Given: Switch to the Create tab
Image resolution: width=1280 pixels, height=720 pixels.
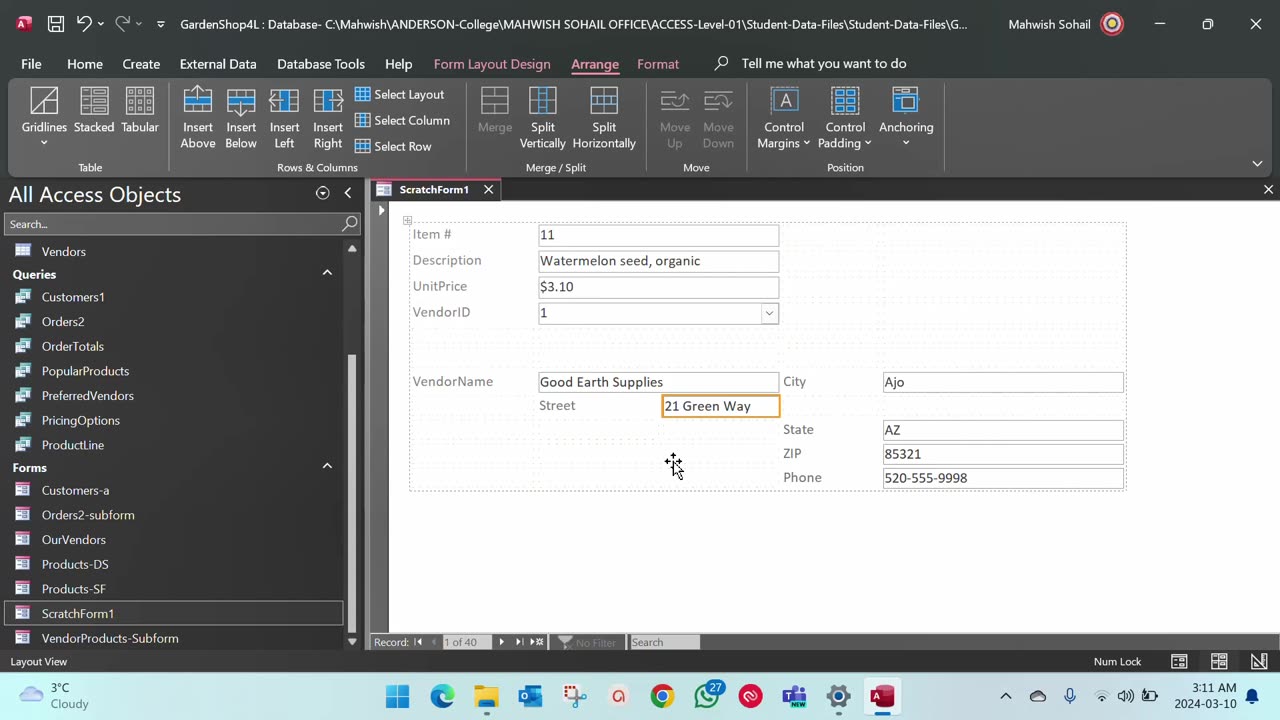Looking at the screenshot, I should [141, 63].
